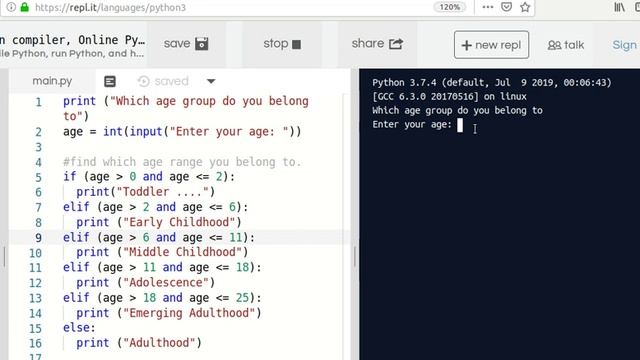Click the save button with floppy icon
Viewport: 640px width, 360px height.
(186, 44)
